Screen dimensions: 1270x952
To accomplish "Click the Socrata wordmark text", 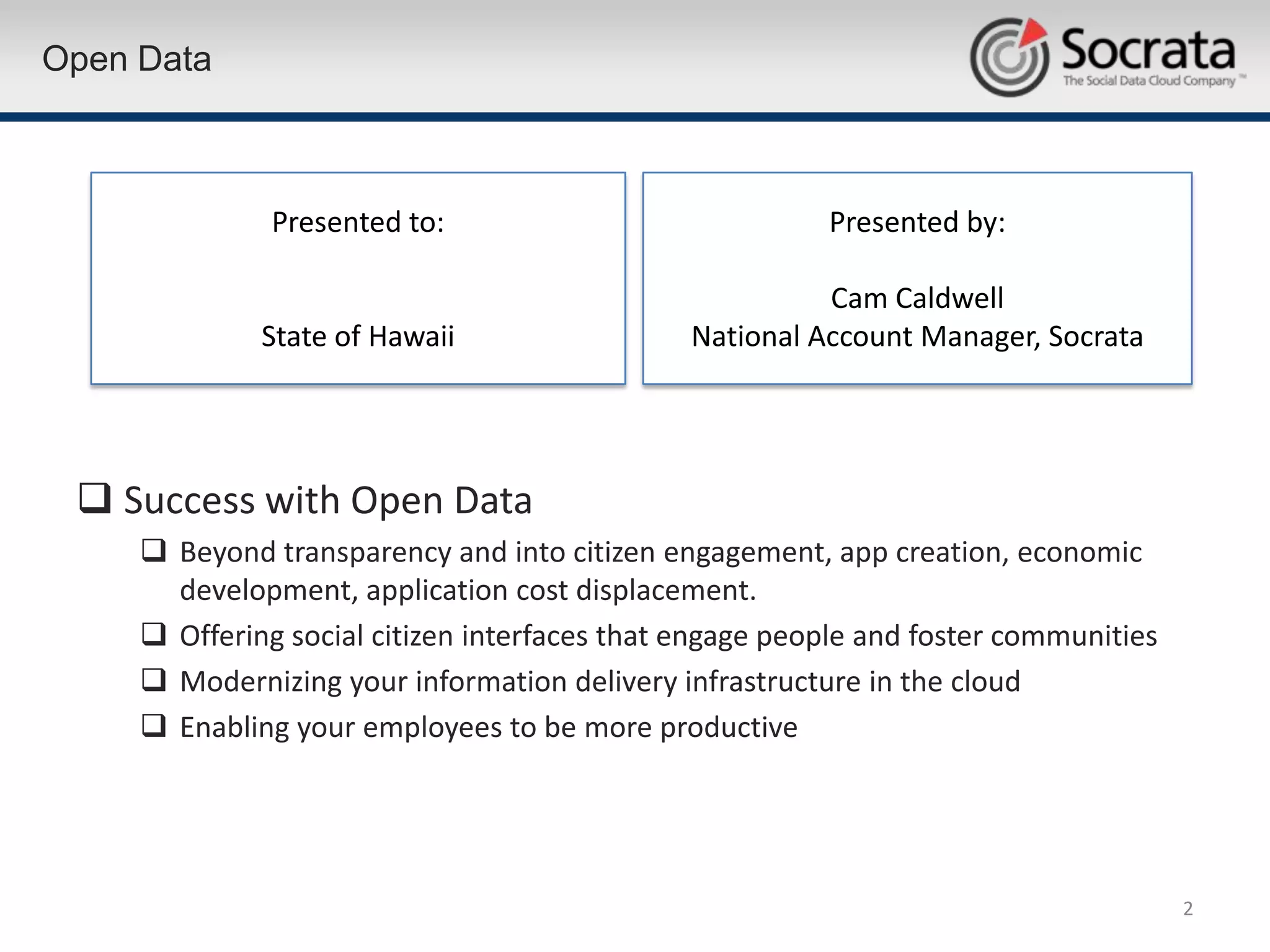I will [x=1148, y=50].
